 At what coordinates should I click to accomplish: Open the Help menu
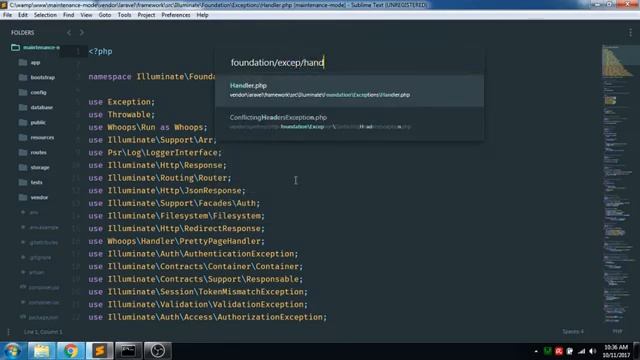pos(202,15)
